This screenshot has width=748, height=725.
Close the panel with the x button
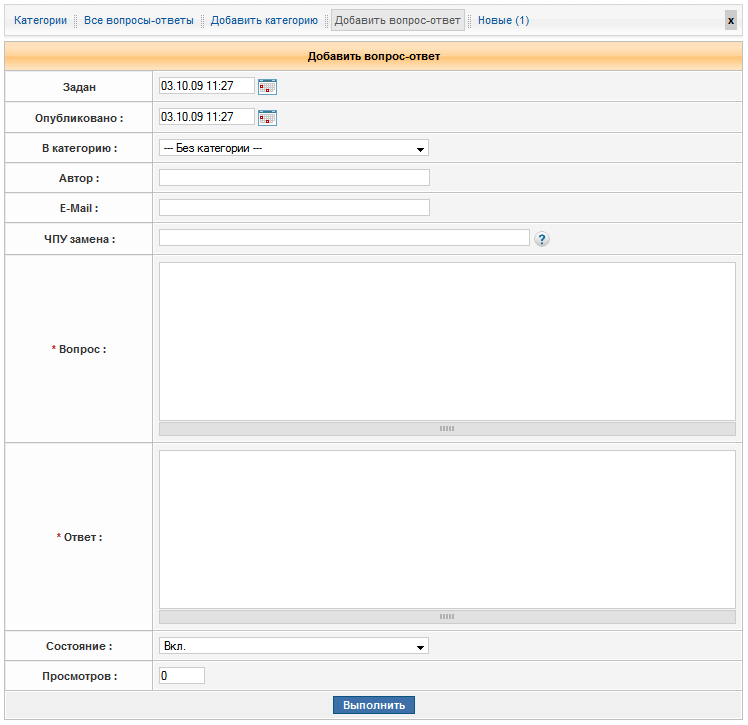[731, 20]
